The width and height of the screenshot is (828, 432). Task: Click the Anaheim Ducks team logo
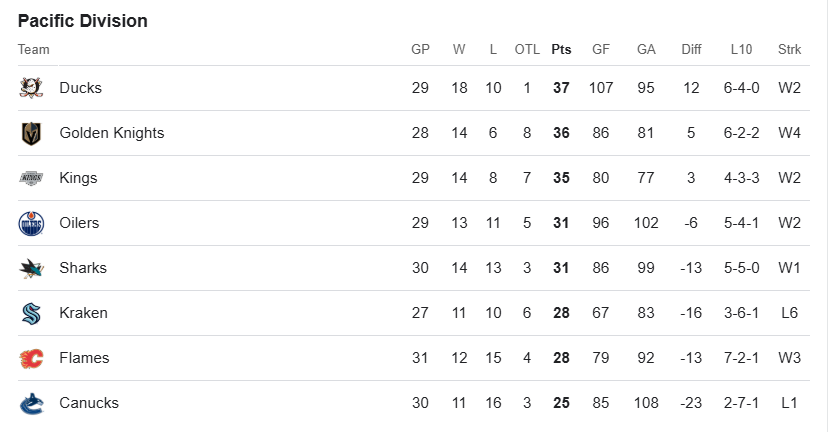pos(31,88)
